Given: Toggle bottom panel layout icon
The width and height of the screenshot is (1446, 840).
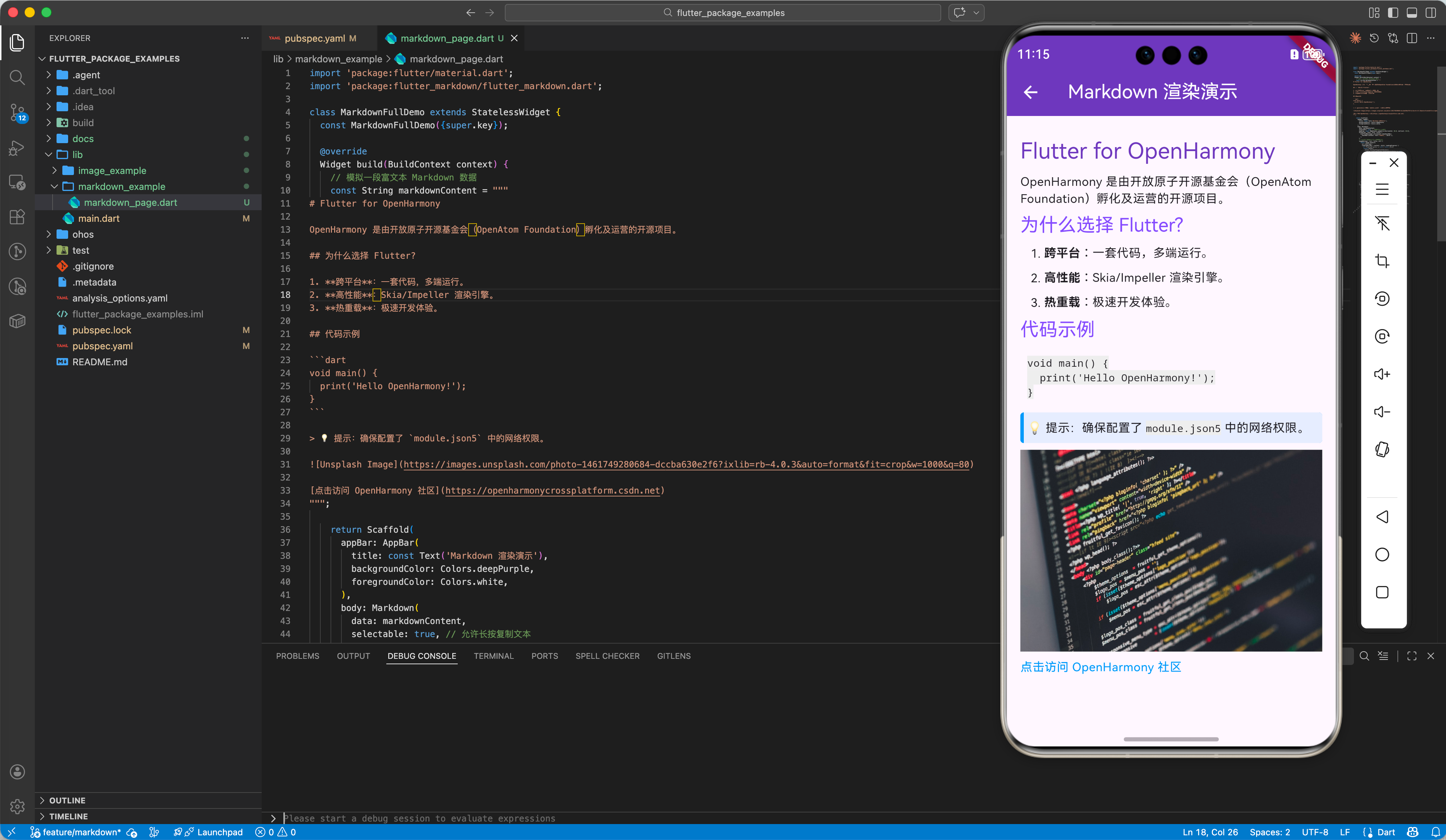Looking at the screenshot, I should tap(1412, 13).
